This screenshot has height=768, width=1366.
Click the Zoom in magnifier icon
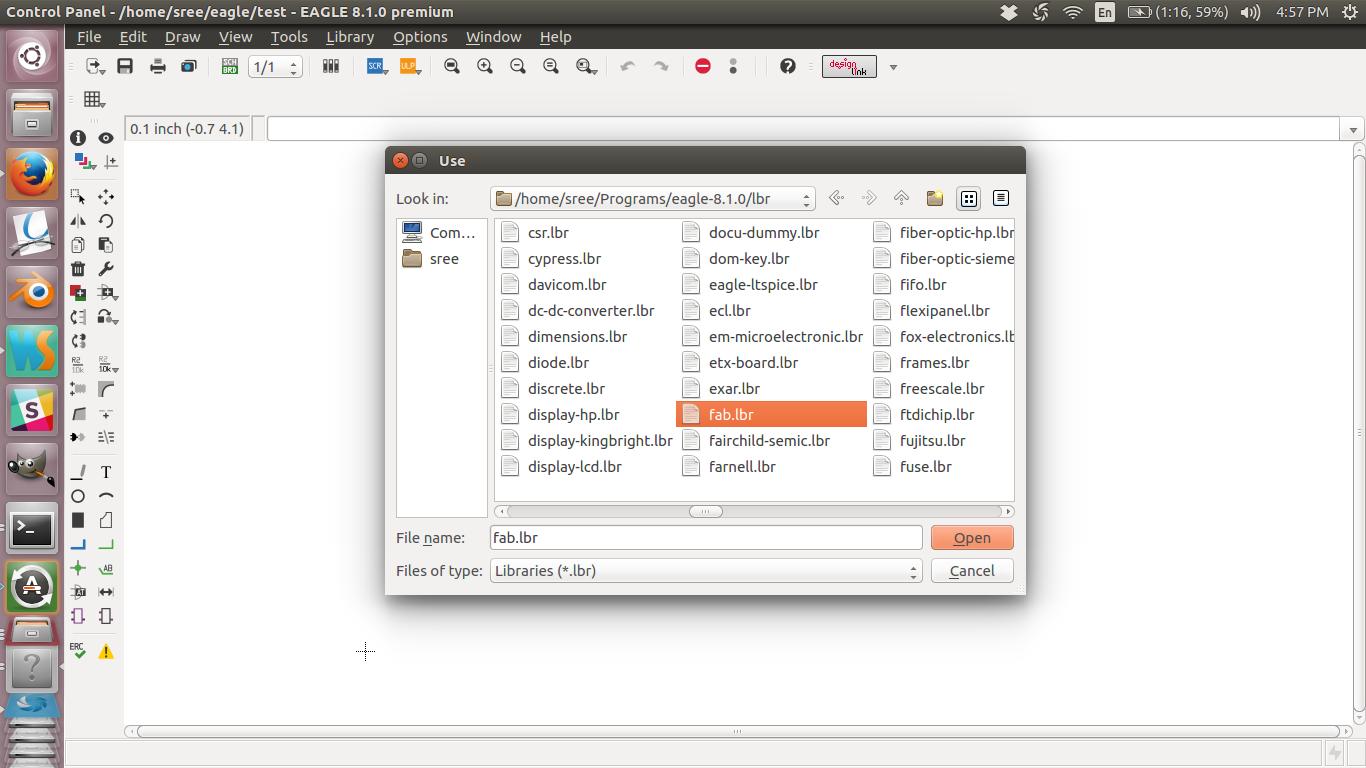pos(485,66)
